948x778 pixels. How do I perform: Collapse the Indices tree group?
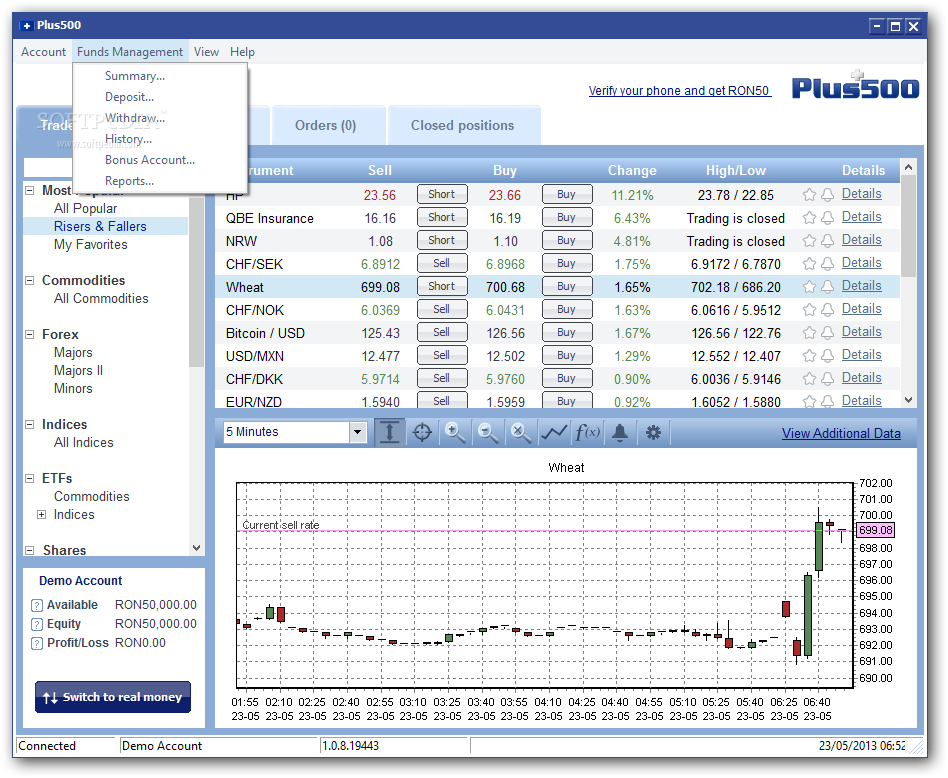[29, 424]
